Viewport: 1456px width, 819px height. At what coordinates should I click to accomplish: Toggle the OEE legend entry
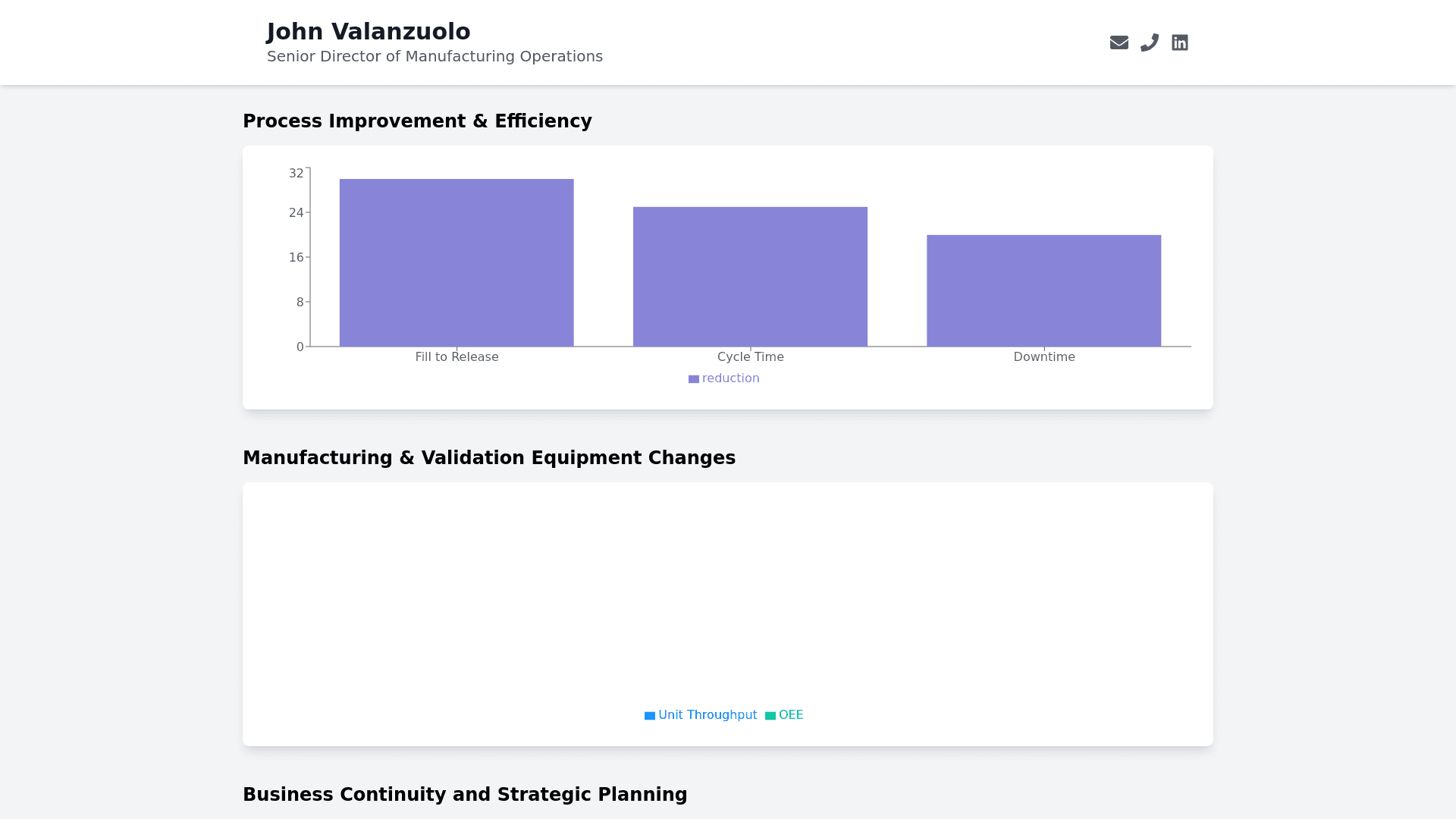click(790, 715)
